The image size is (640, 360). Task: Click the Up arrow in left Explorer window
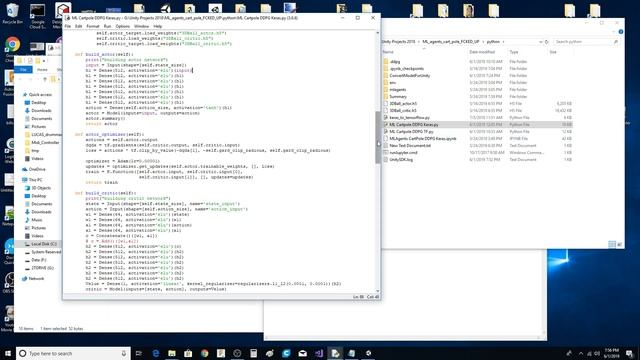45,79
